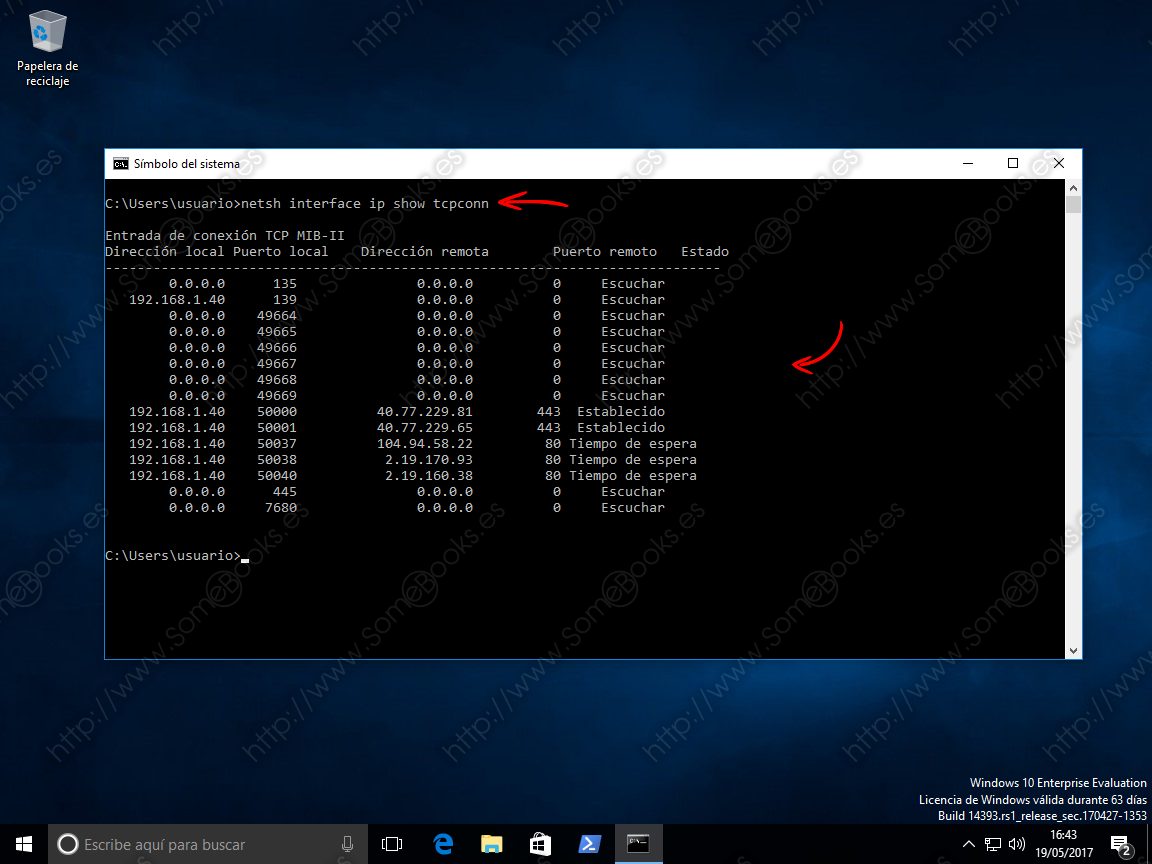
Task: Open Windows PowerShell from the taskbar
Action: pos(589,843)
